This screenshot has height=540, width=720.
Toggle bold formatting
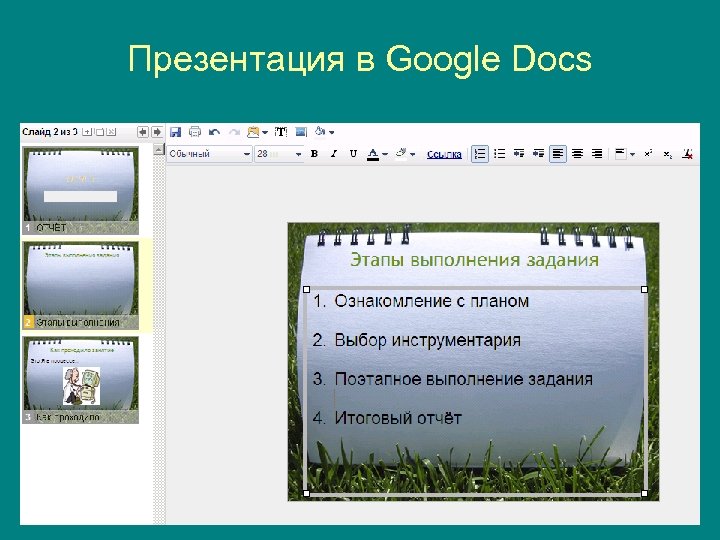(x=315, y=154)
